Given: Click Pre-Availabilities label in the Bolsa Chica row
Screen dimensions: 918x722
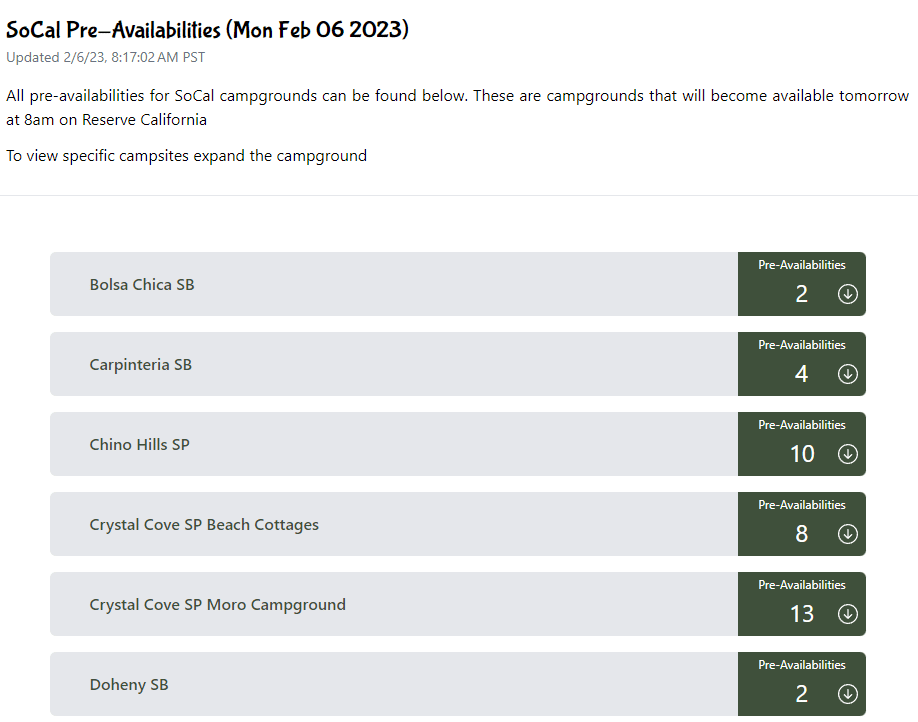Looking at the screenshot, I should point(801,265).
